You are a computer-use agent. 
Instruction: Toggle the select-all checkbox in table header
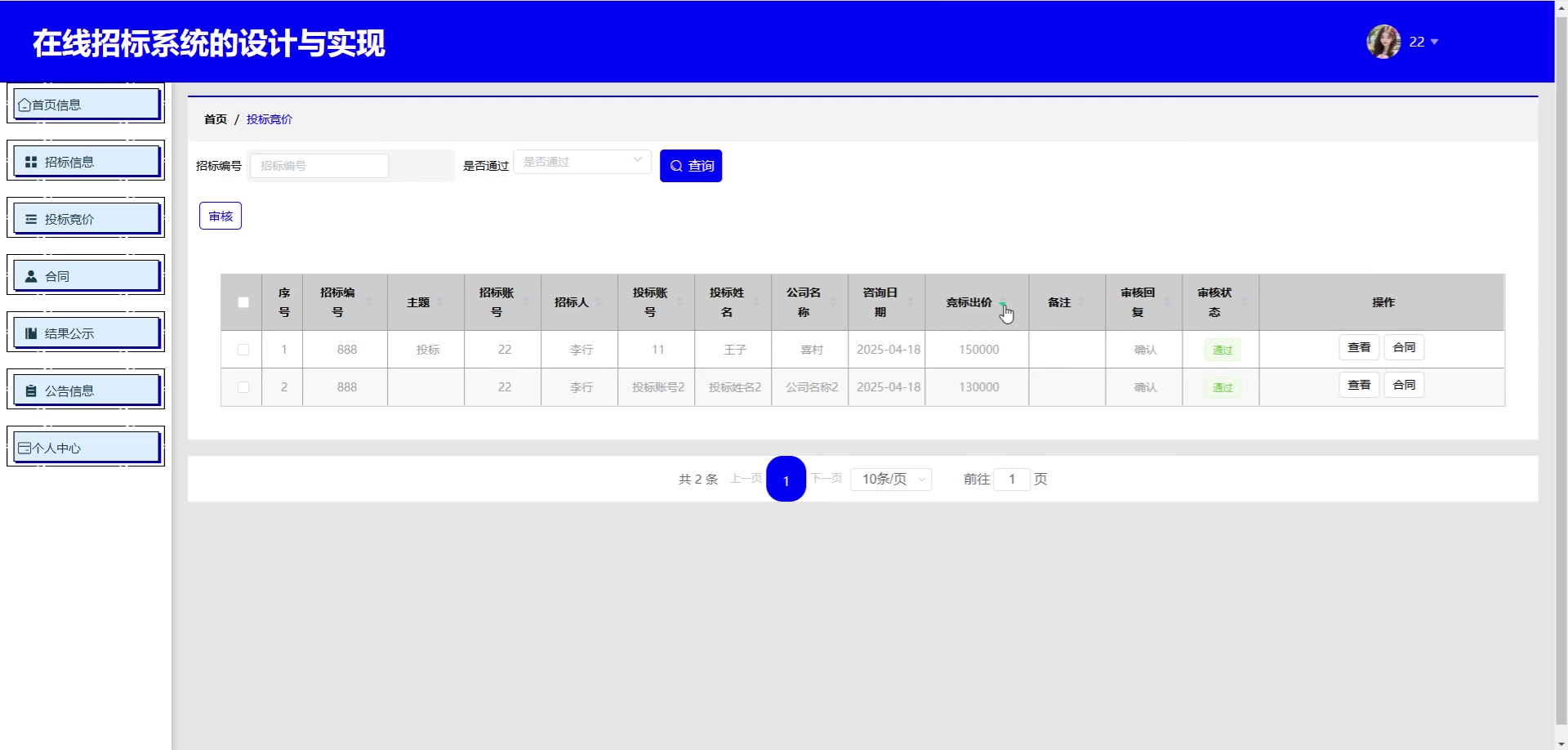click(x=243, y=302)
